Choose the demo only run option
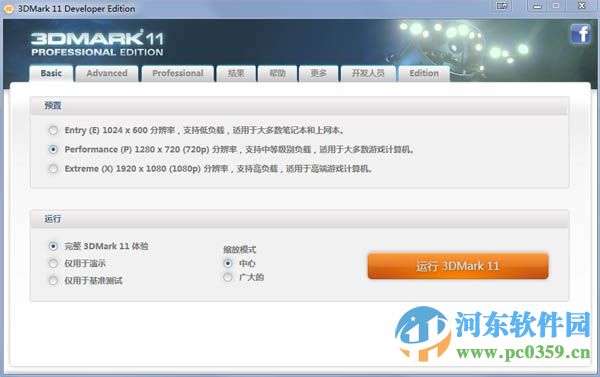Image resolution: width=600 pixels, height=377 pixels. (53, 263)
